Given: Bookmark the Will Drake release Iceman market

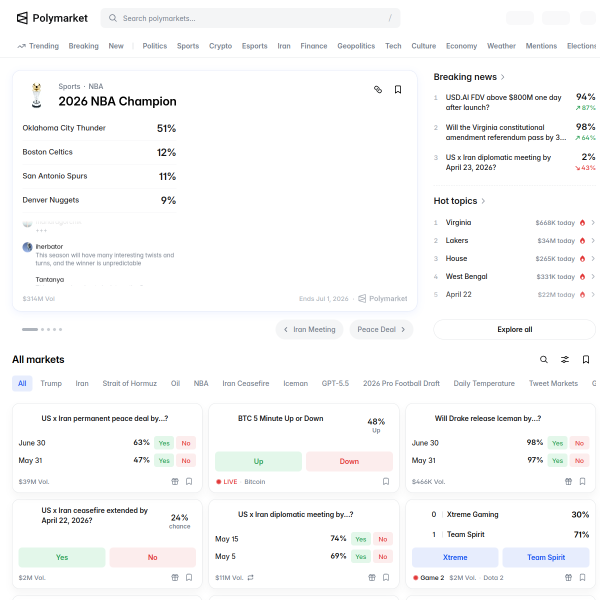Looking at the screenshot, I should tap(582, 481).
